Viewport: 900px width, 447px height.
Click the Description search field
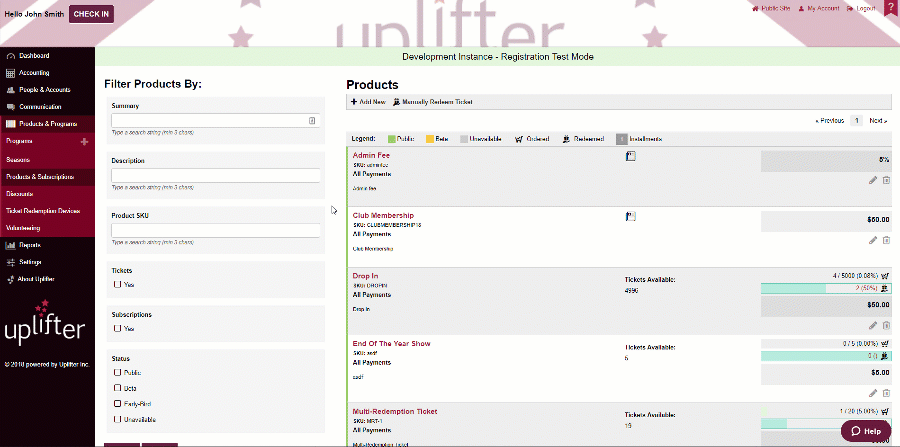click(x=216, y=175)
